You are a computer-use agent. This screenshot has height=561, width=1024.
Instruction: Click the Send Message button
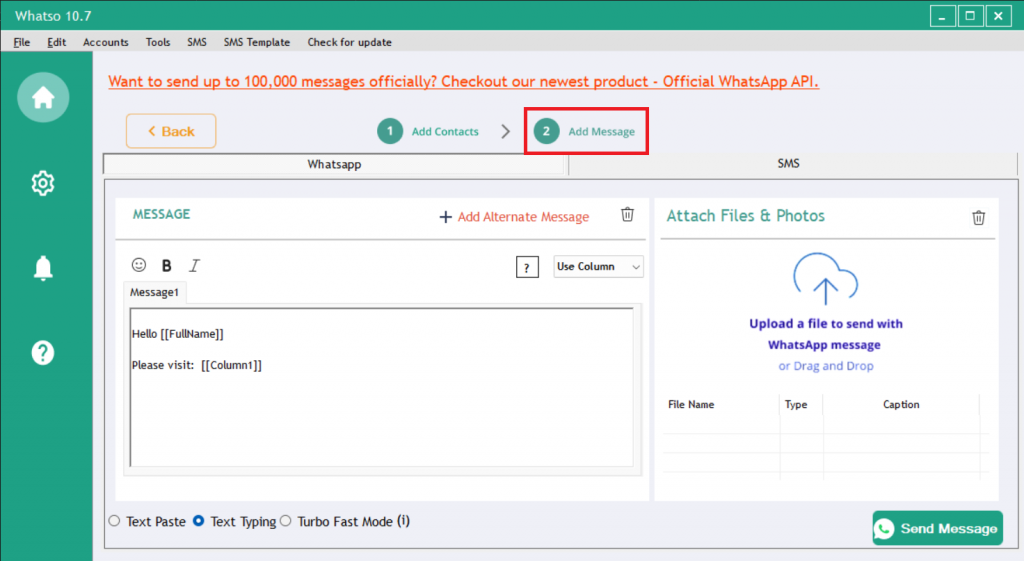938,528
